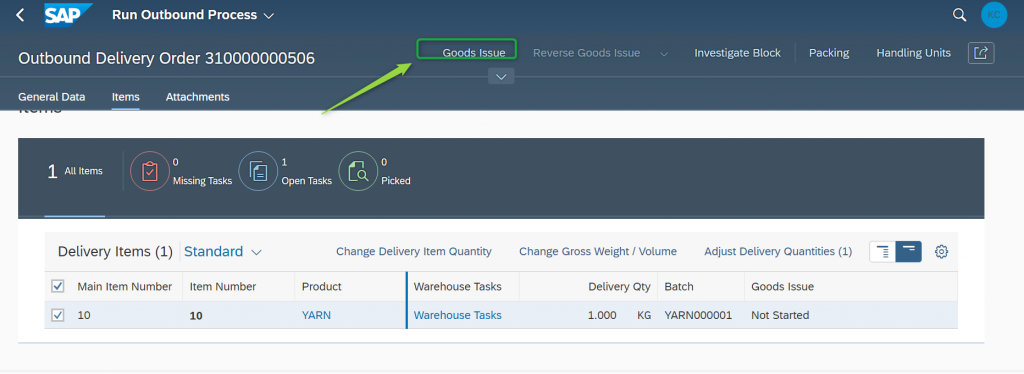
Task: Click the SAP logo
Action: (68, 14)
